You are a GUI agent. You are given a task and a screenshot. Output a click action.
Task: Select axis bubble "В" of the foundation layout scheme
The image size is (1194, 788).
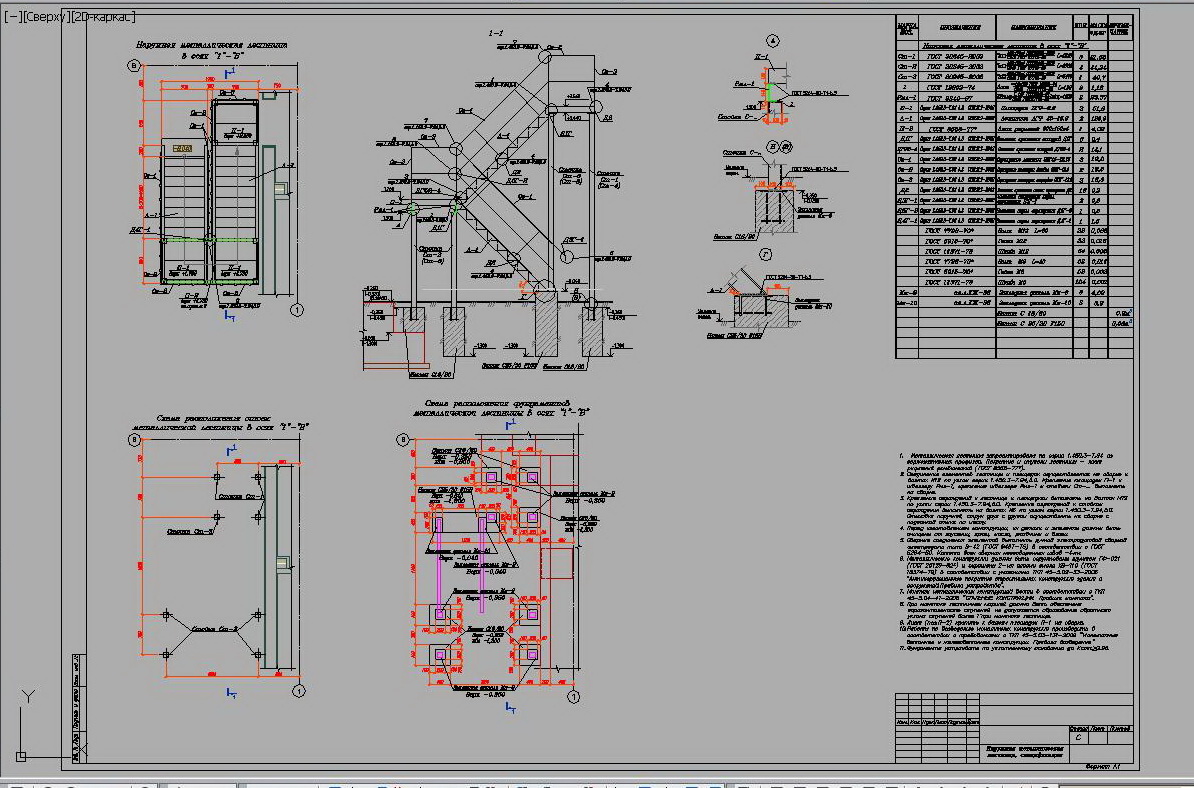coord(403,439)
